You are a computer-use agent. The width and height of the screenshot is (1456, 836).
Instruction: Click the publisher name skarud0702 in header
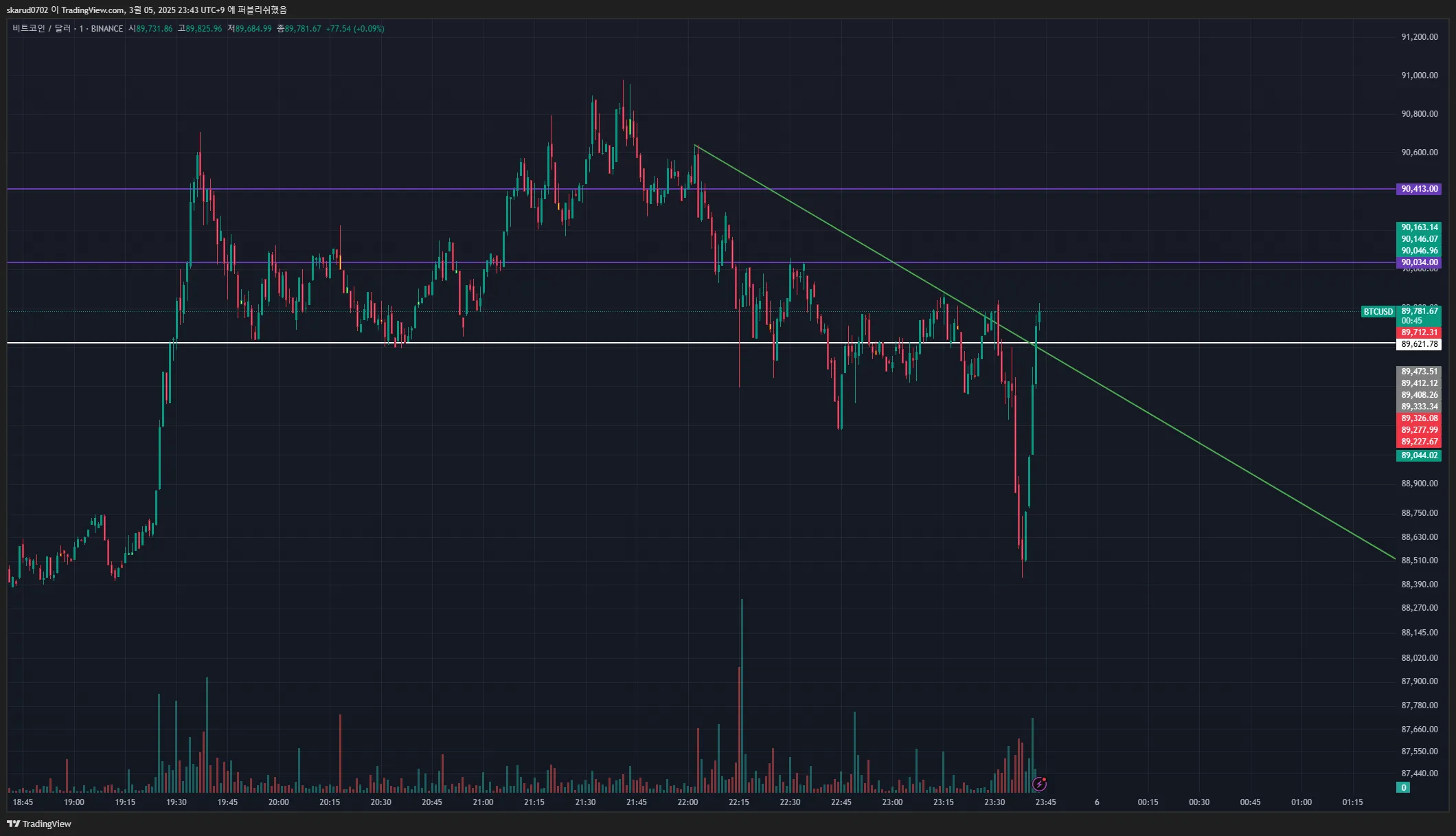coord(27,10)
